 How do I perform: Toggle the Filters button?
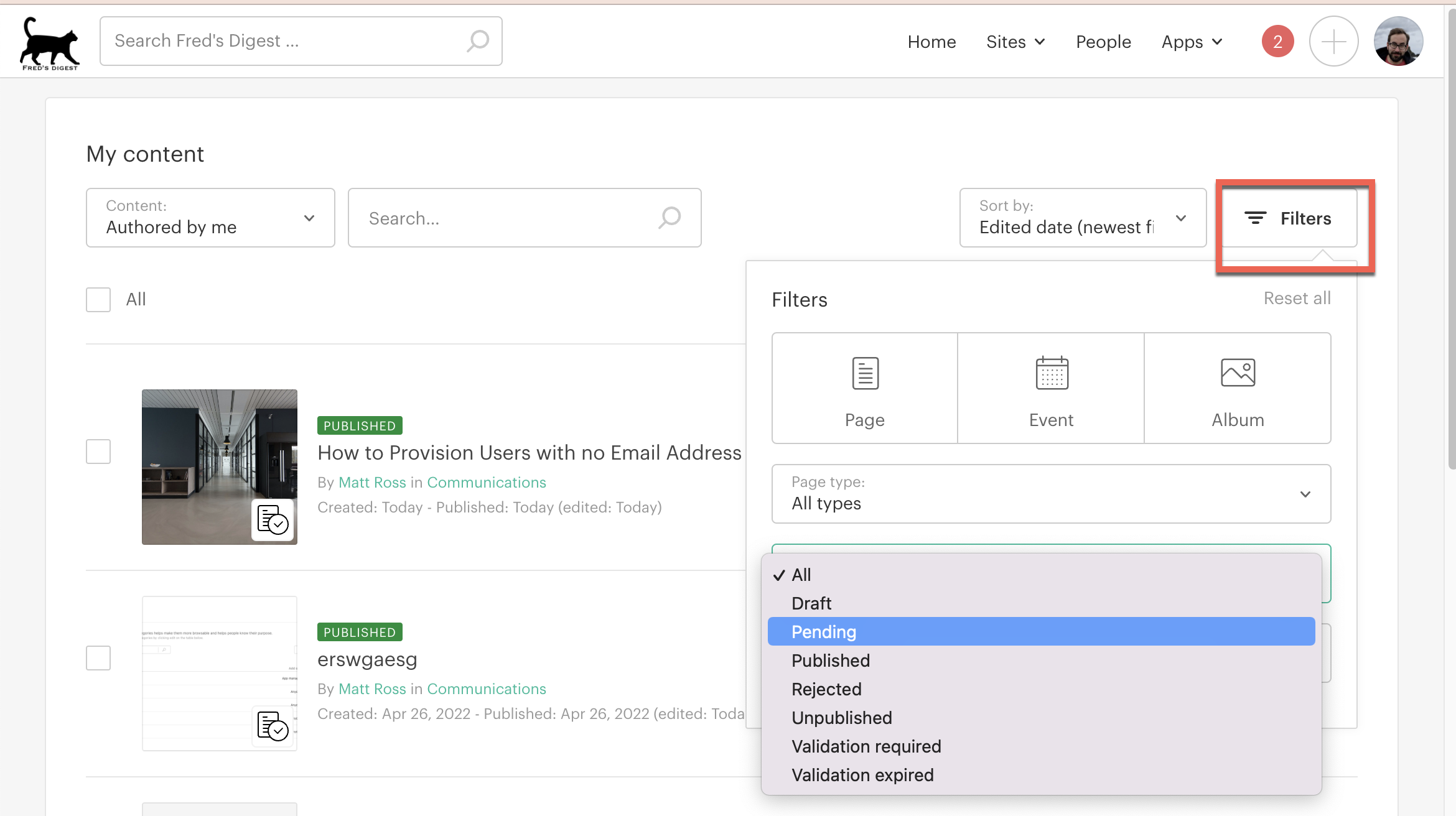coord(1289,218)
